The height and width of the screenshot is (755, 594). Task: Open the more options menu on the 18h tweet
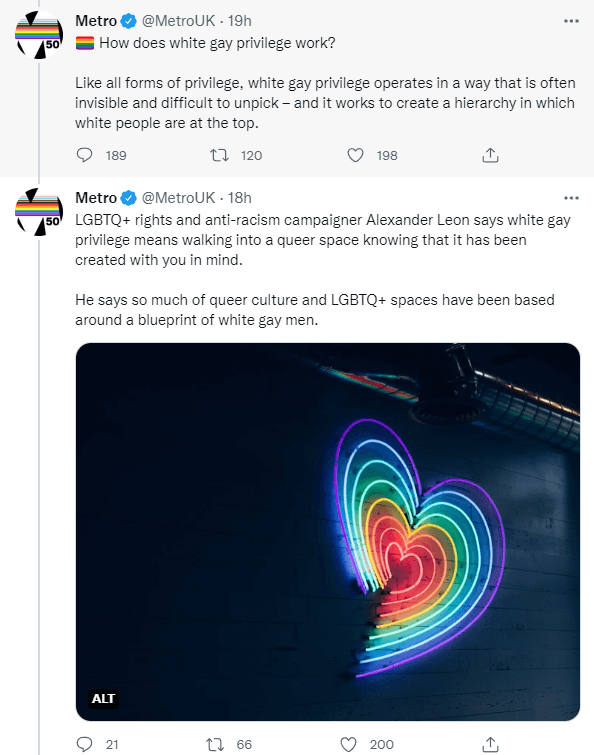pyautogui.click(x=571, y=198)
